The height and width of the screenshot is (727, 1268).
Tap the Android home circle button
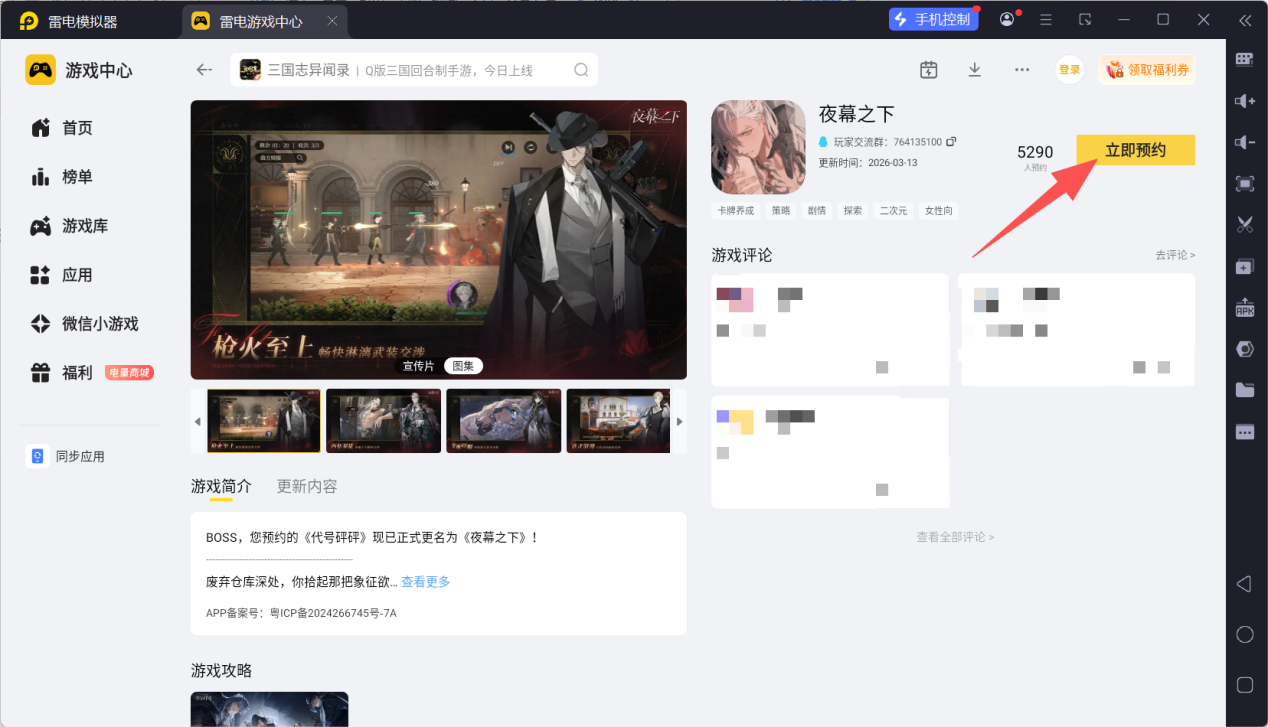pos(1245,634)
